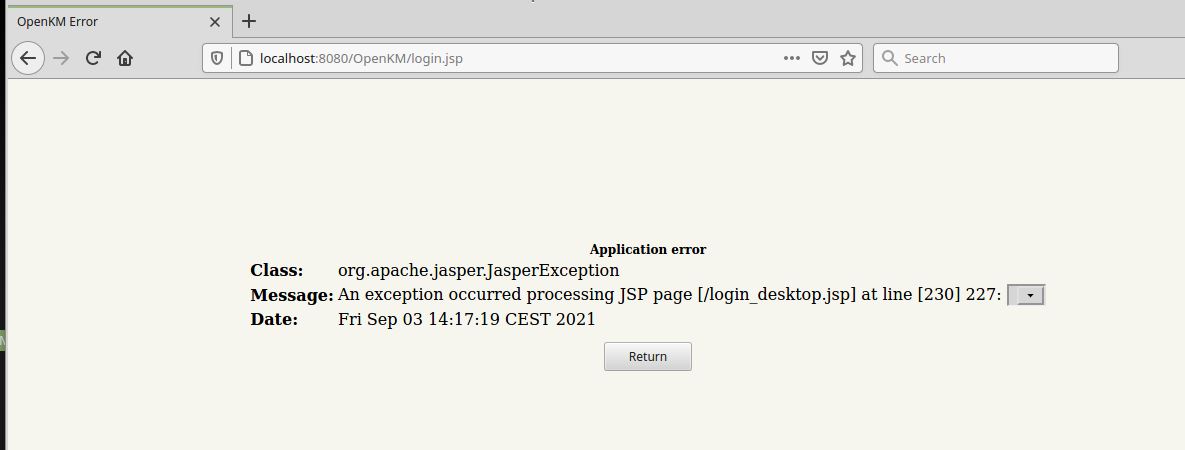The image size is (1185, 450).
Task: Click the magnifier icon in search box
Action: [889, 58]
